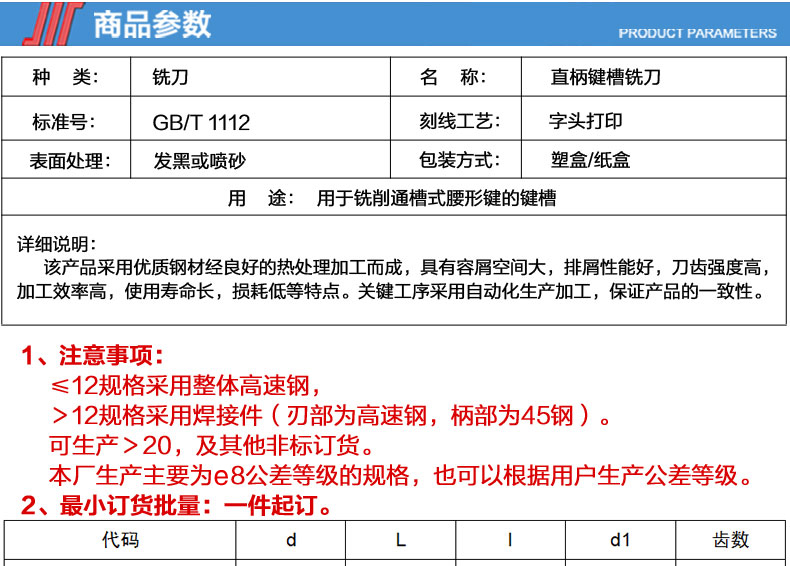Select the 标准号 label
Viewport: 790px width, 566px height.
coord(63,122)
